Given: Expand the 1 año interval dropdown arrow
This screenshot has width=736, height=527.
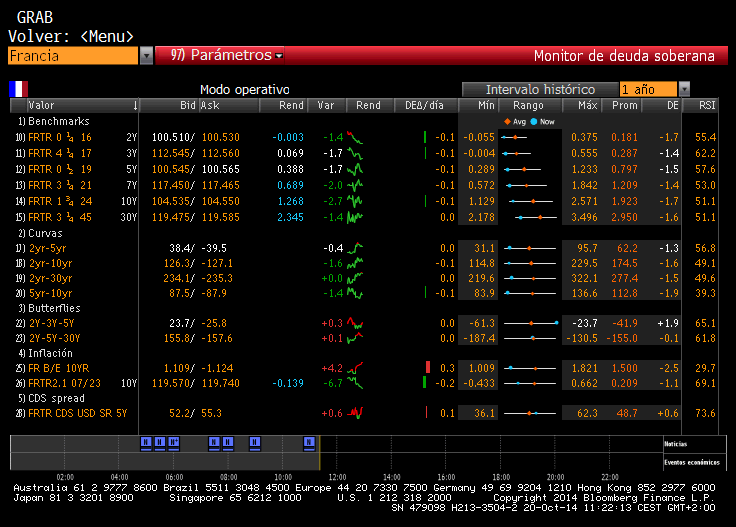Looking at the screenshot, I should click(x=684, y=89).
